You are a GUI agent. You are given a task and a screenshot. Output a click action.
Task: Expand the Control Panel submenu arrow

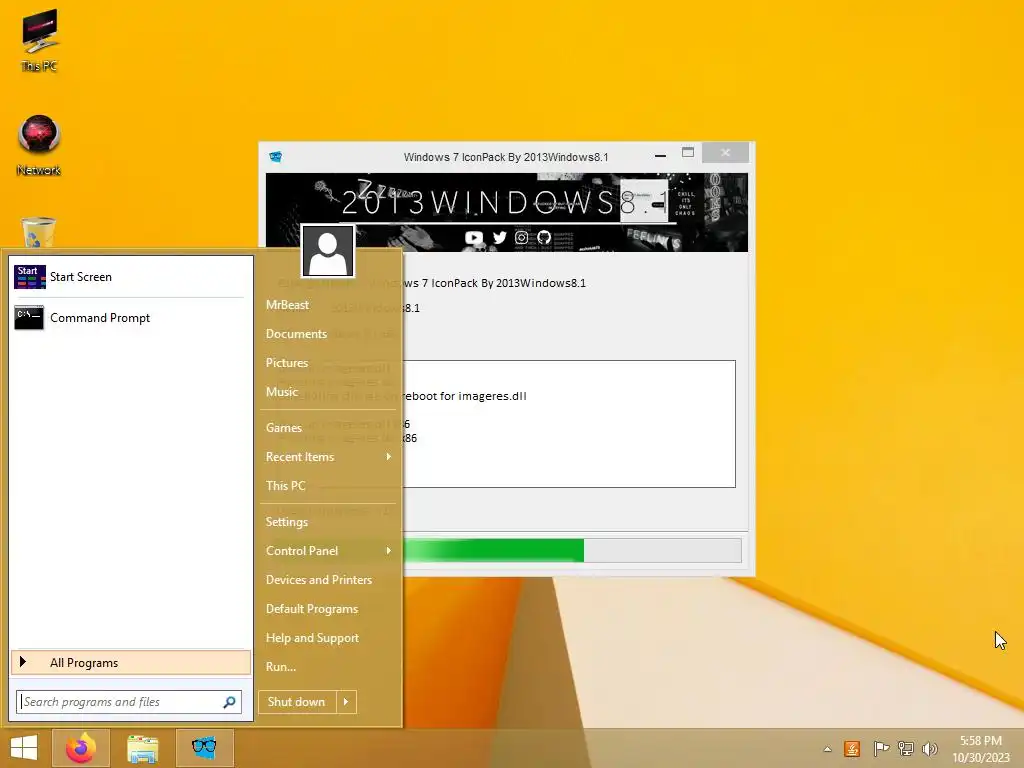389,551
